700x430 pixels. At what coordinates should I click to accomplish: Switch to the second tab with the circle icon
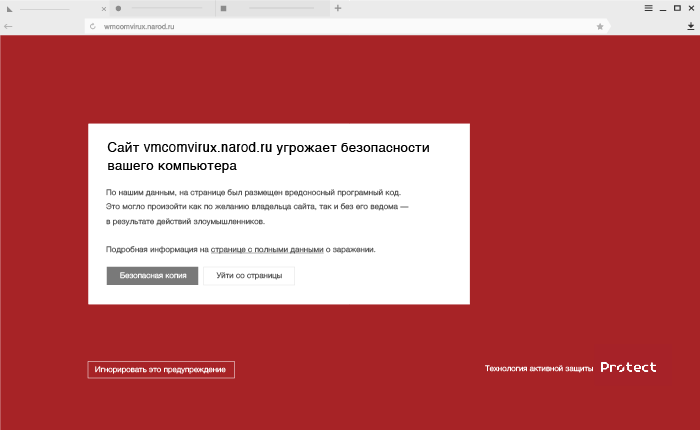[x=162, y=8]
